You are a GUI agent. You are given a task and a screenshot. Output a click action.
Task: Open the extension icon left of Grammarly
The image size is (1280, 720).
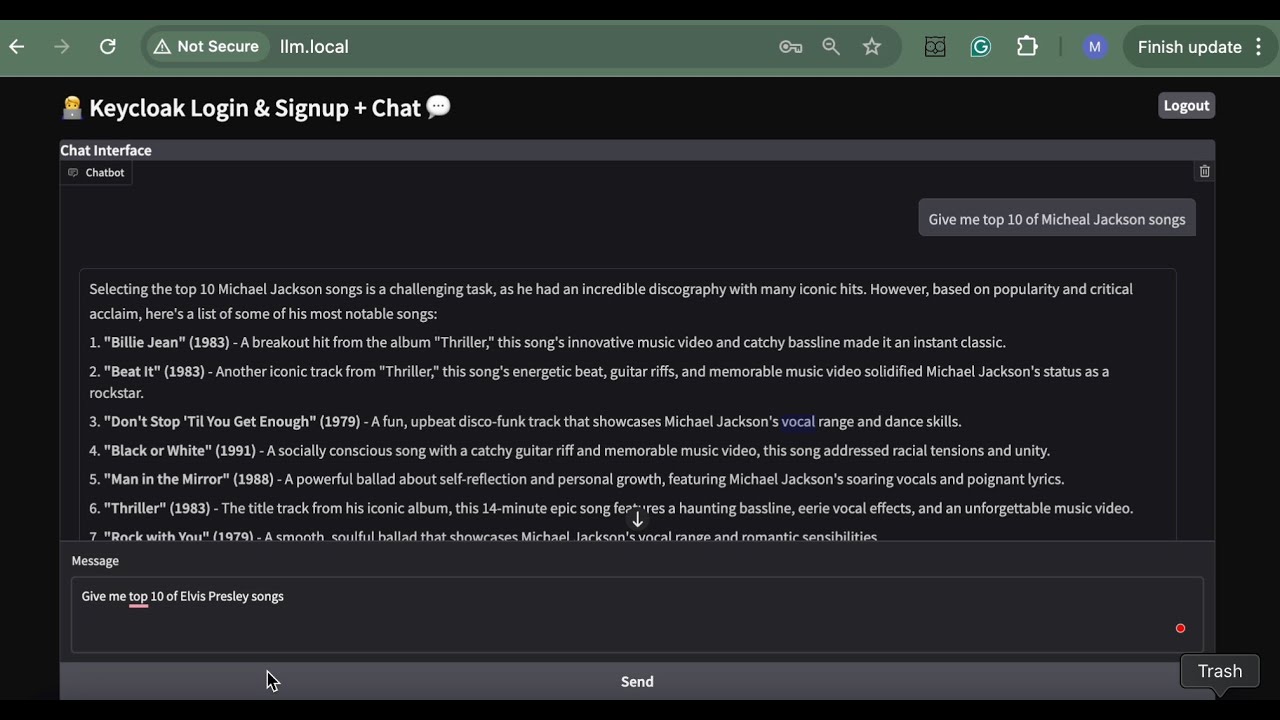935,47
